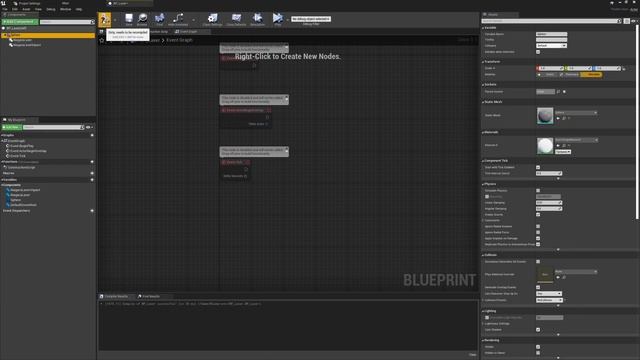
Task: Click the green Add New button
Action: tap(11, 127)
